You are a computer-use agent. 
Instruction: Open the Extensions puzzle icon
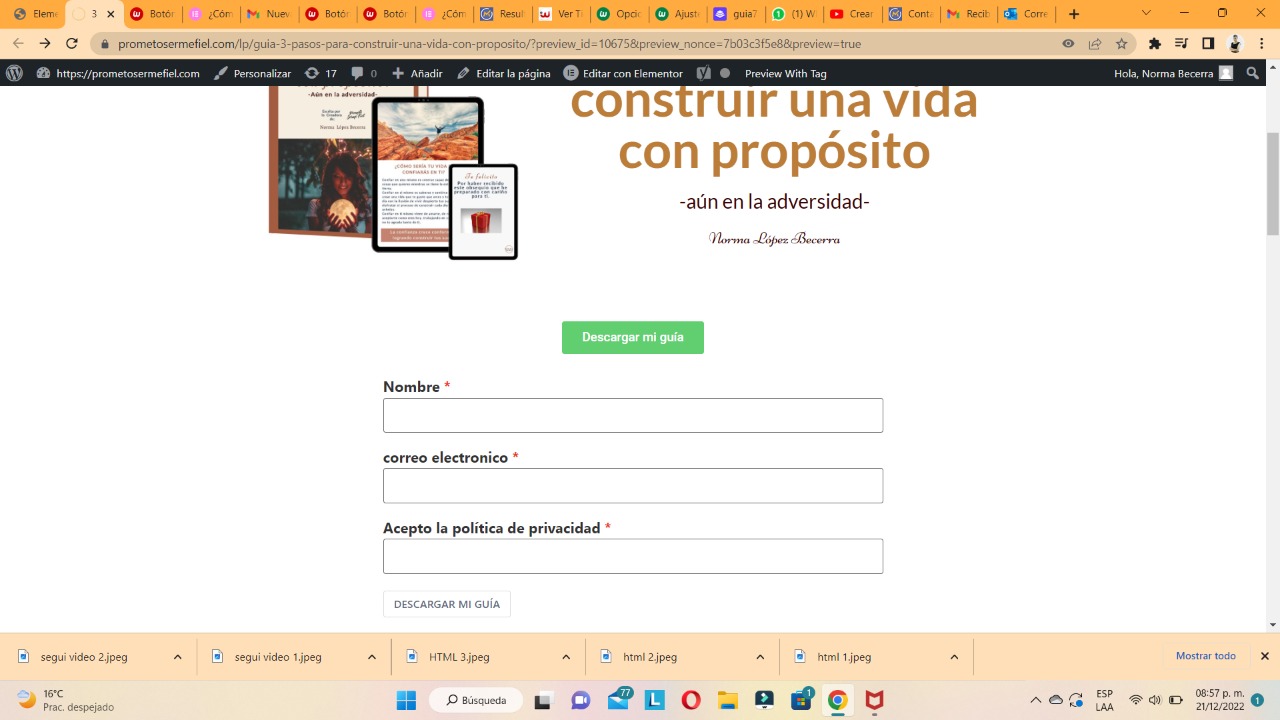pos(1155,44)
